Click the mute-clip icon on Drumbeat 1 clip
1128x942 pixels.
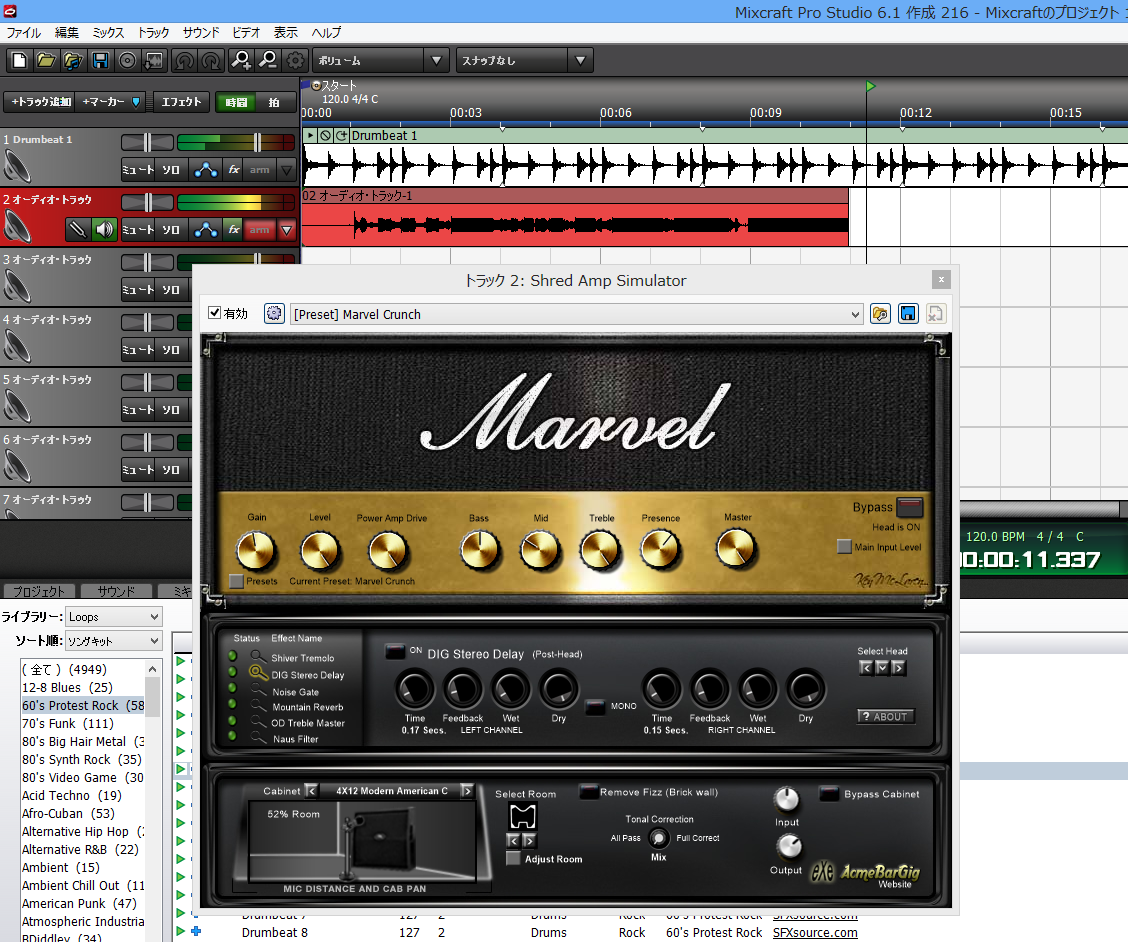pyautogui.click(x=325, y=135)
